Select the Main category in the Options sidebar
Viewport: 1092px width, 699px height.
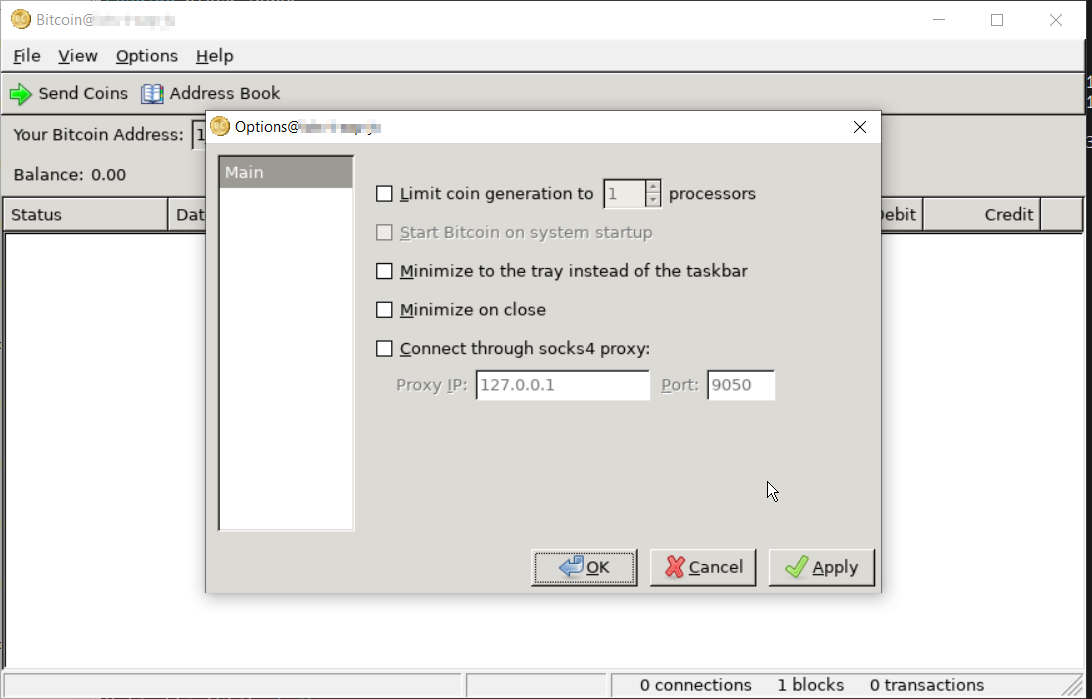click(x=244, y=171)
